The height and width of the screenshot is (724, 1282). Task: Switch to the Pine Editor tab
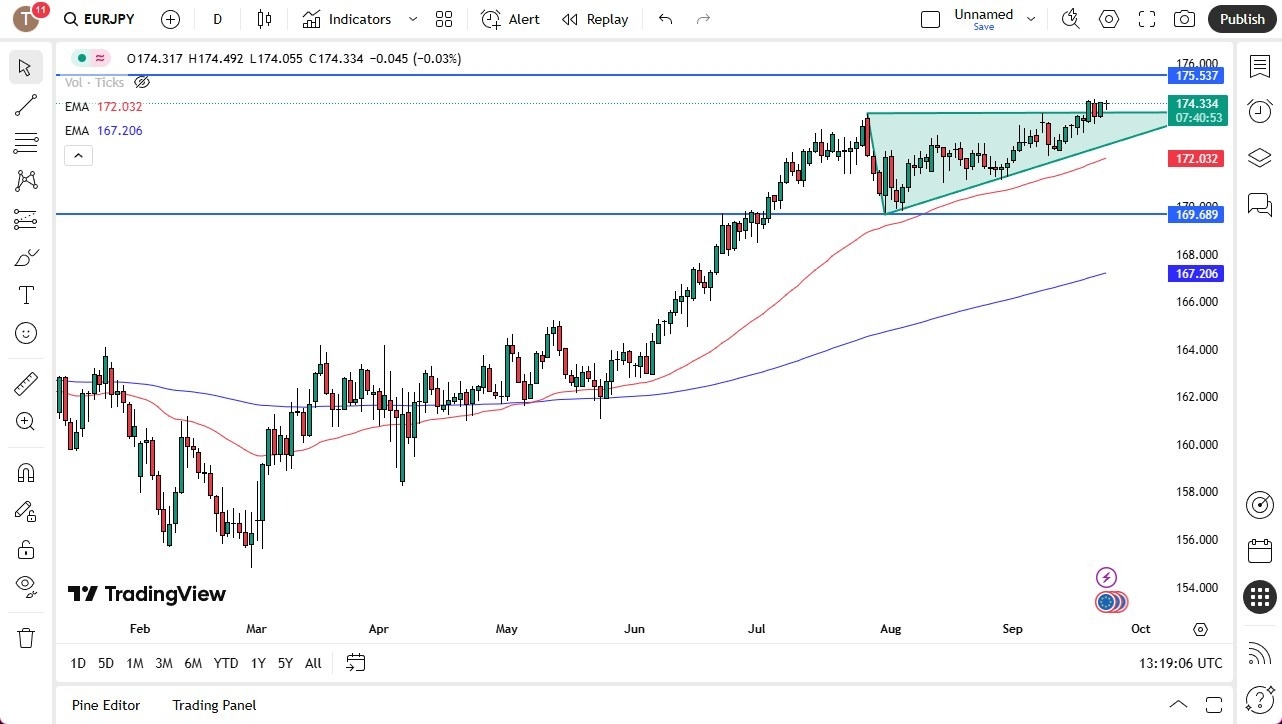pyautogui.click(x=105, y=705)
